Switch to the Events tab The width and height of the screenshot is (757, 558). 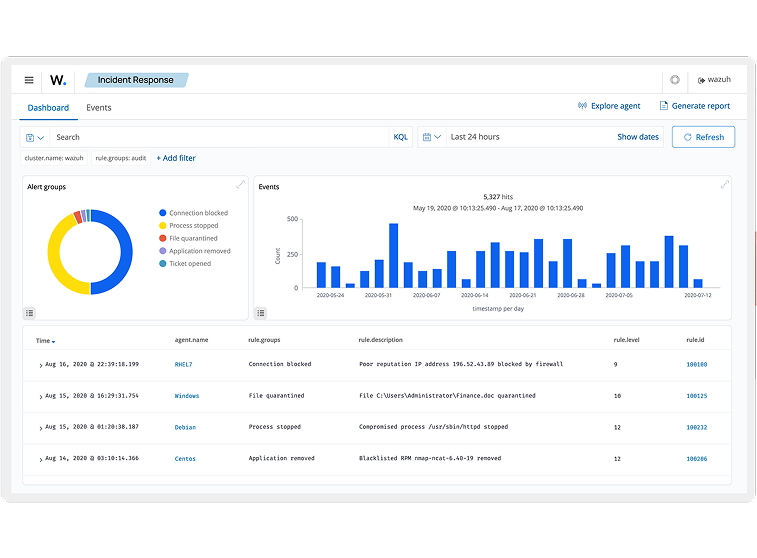[99, 107]
